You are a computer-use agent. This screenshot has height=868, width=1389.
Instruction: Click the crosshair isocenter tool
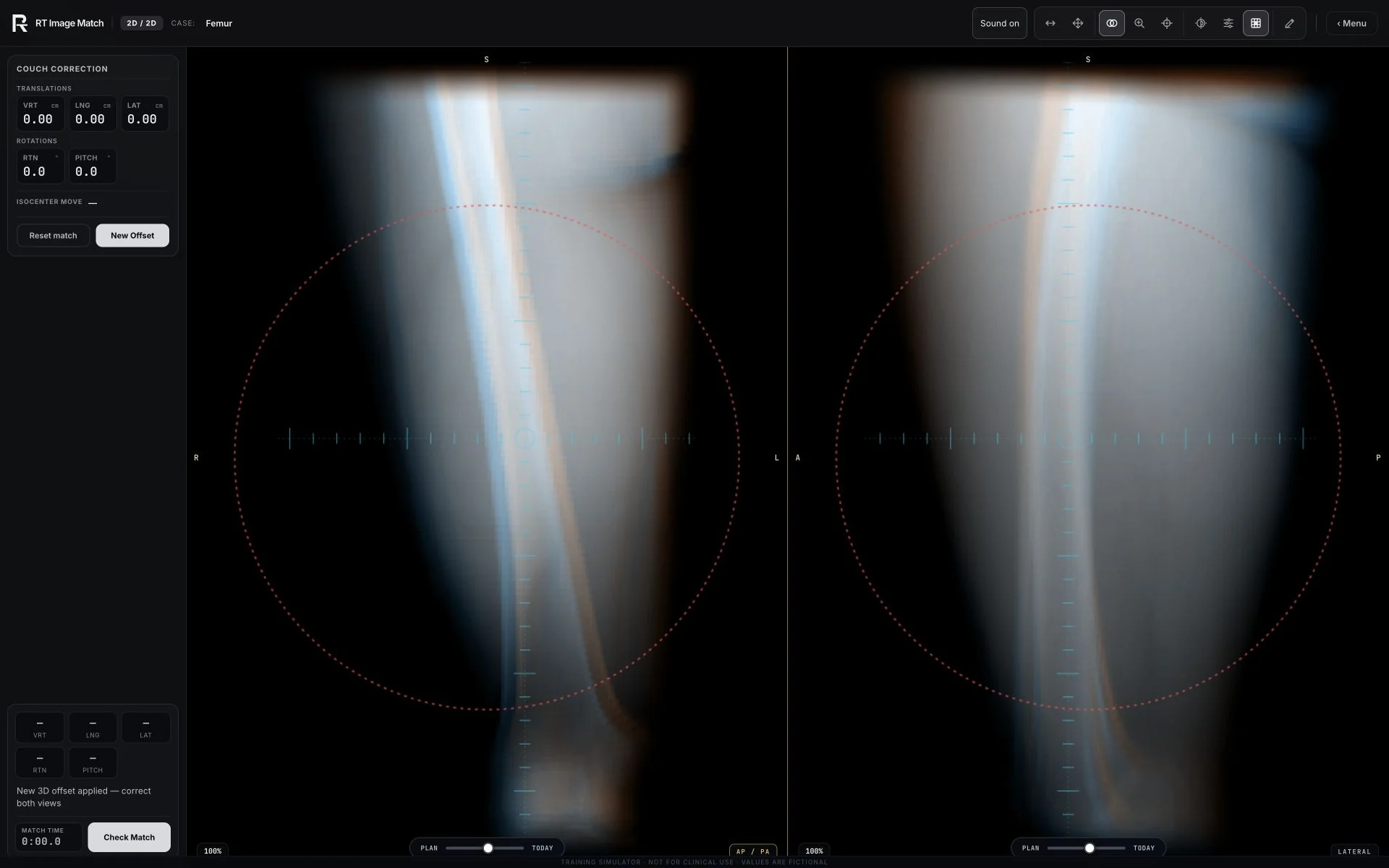tap(1167, 23)
